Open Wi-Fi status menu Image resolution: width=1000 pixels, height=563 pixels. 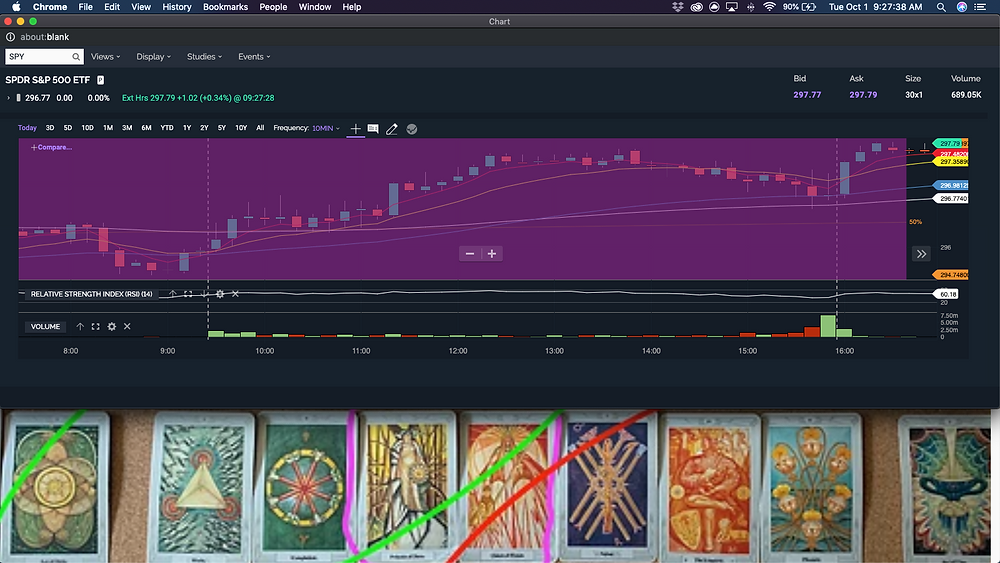(x=769, y=7)
